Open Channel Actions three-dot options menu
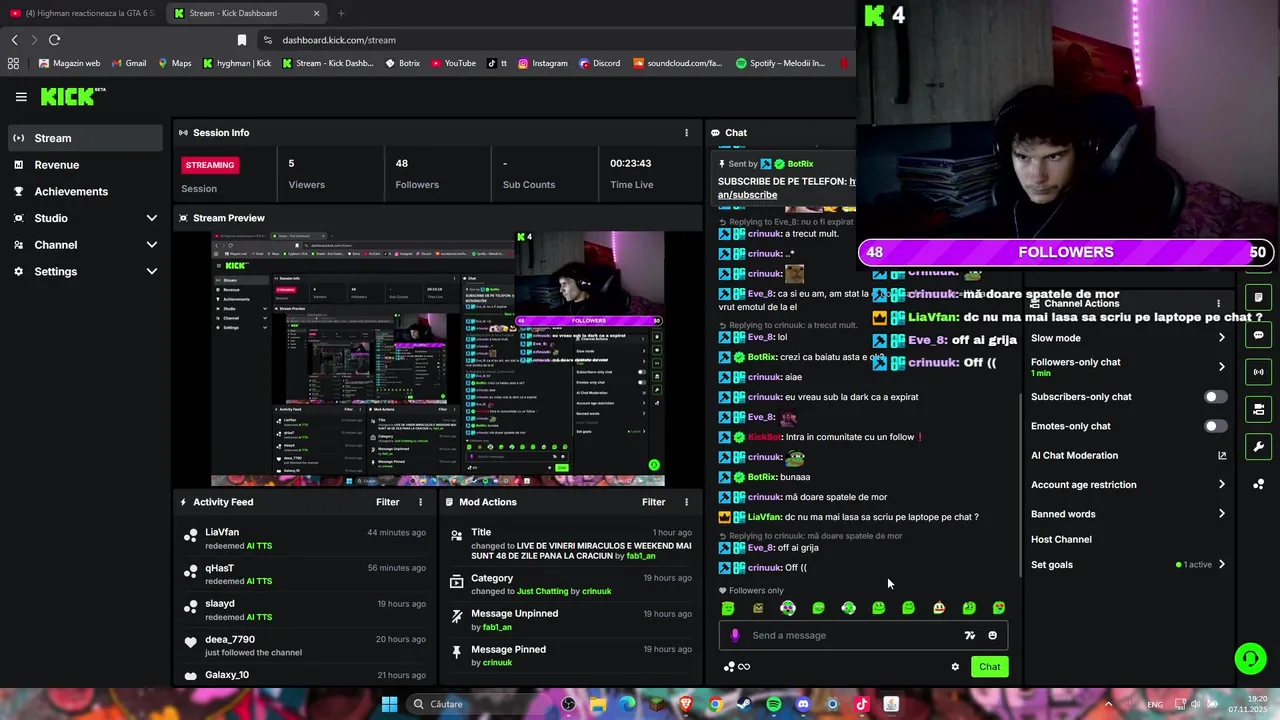The width and height of the screenshot is (1280, 720). (1218, 303)
